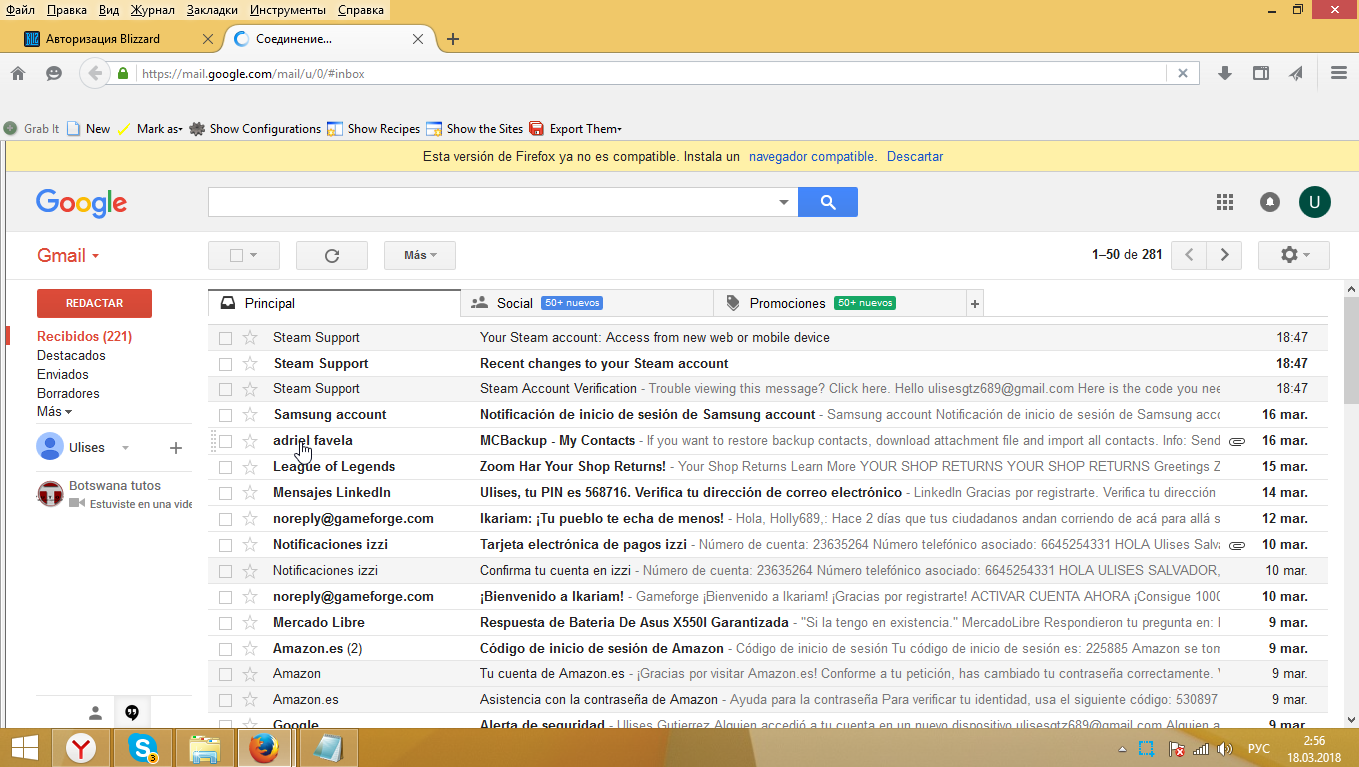The height and width of the screenshot is (767, 1359).
Task: Dismiss banner with Descartar link
Action: pyautogui.click(x=915, y=157)
